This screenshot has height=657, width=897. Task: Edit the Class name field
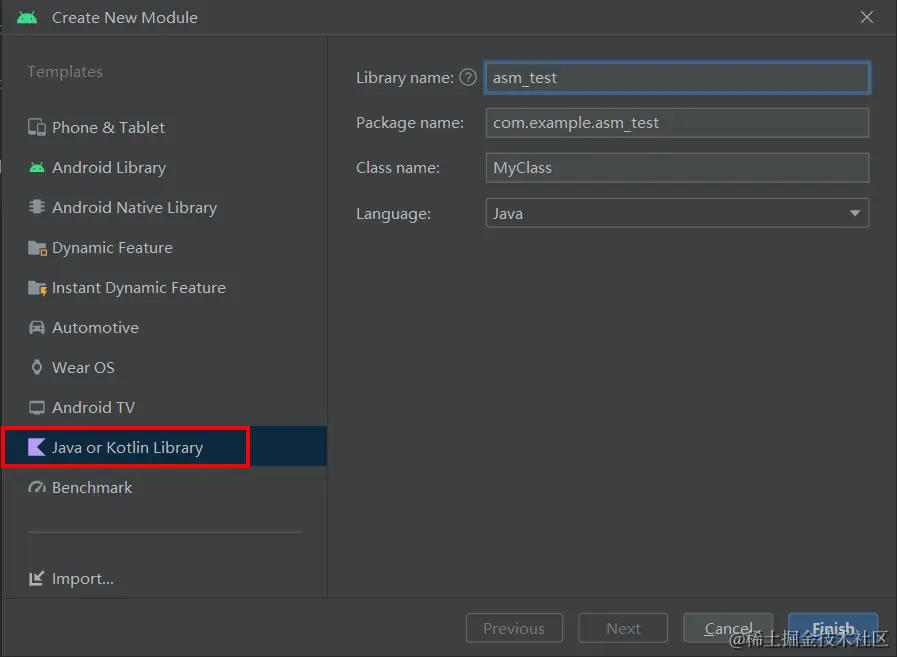point(677,168)
